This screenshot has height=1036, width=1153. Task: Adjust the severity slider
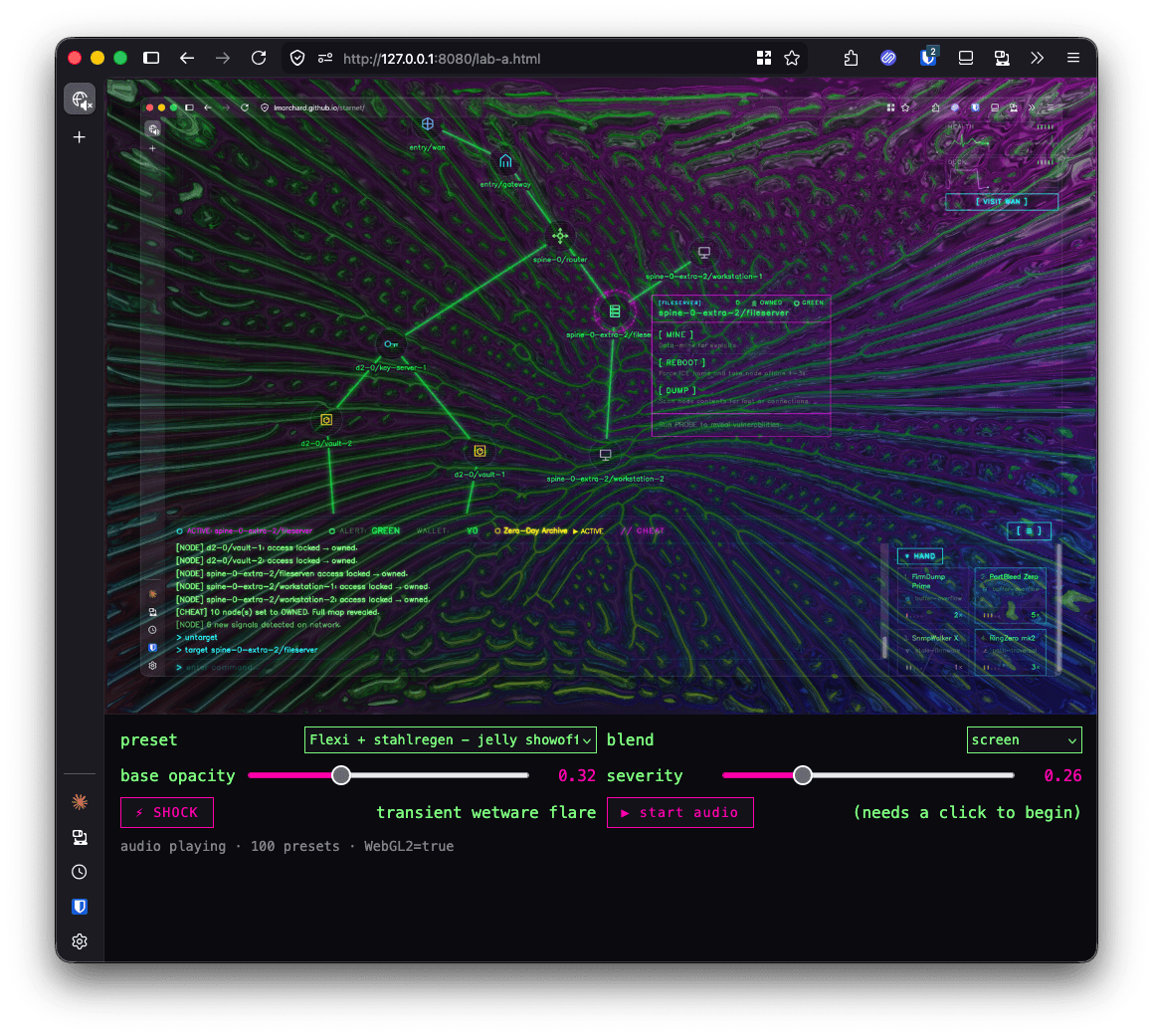[x=868, y=775]
